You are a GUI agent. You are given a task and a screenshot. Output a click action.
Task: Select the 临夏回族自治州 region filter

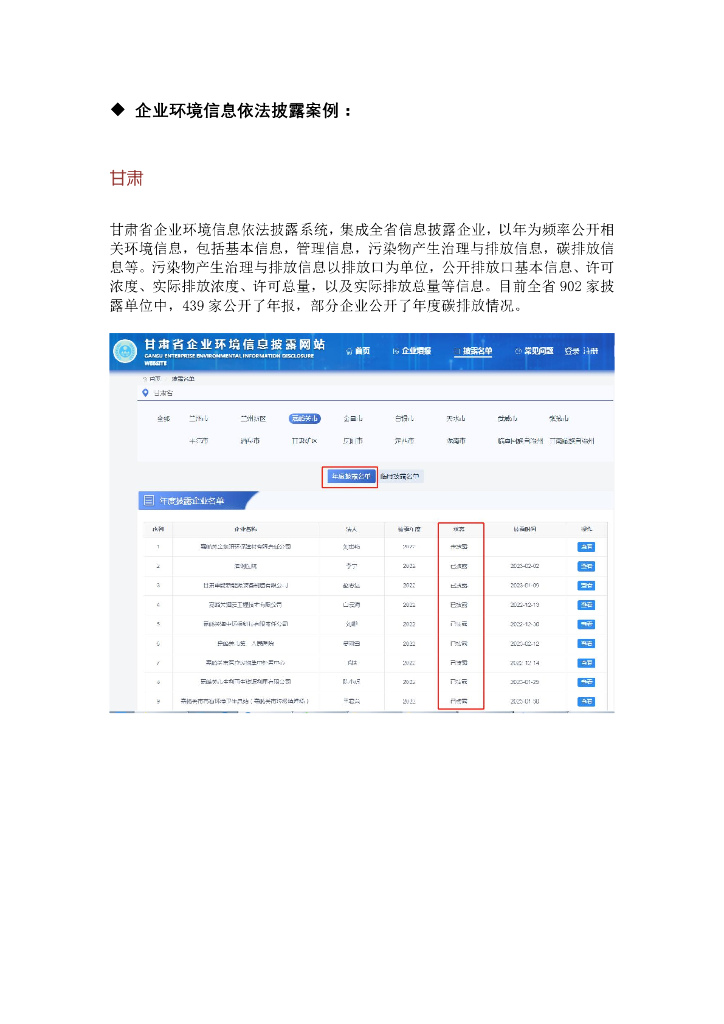click(x=520, y=441)
